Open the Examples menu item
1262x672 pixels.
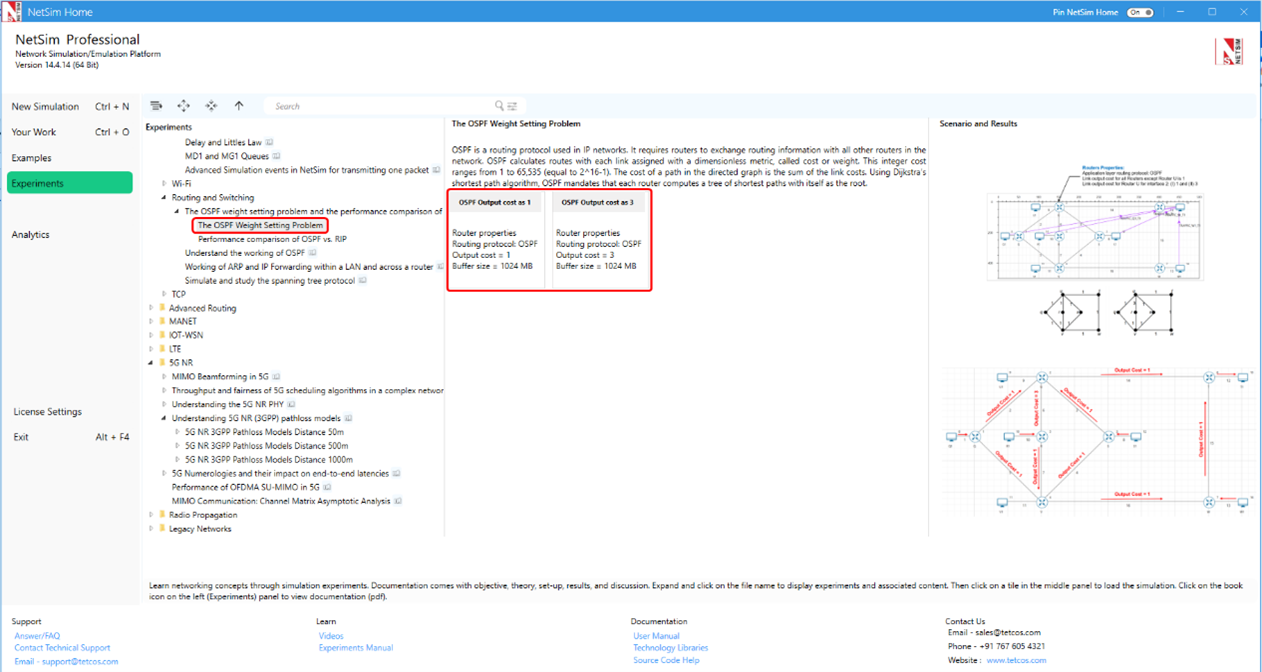point(31,158)
